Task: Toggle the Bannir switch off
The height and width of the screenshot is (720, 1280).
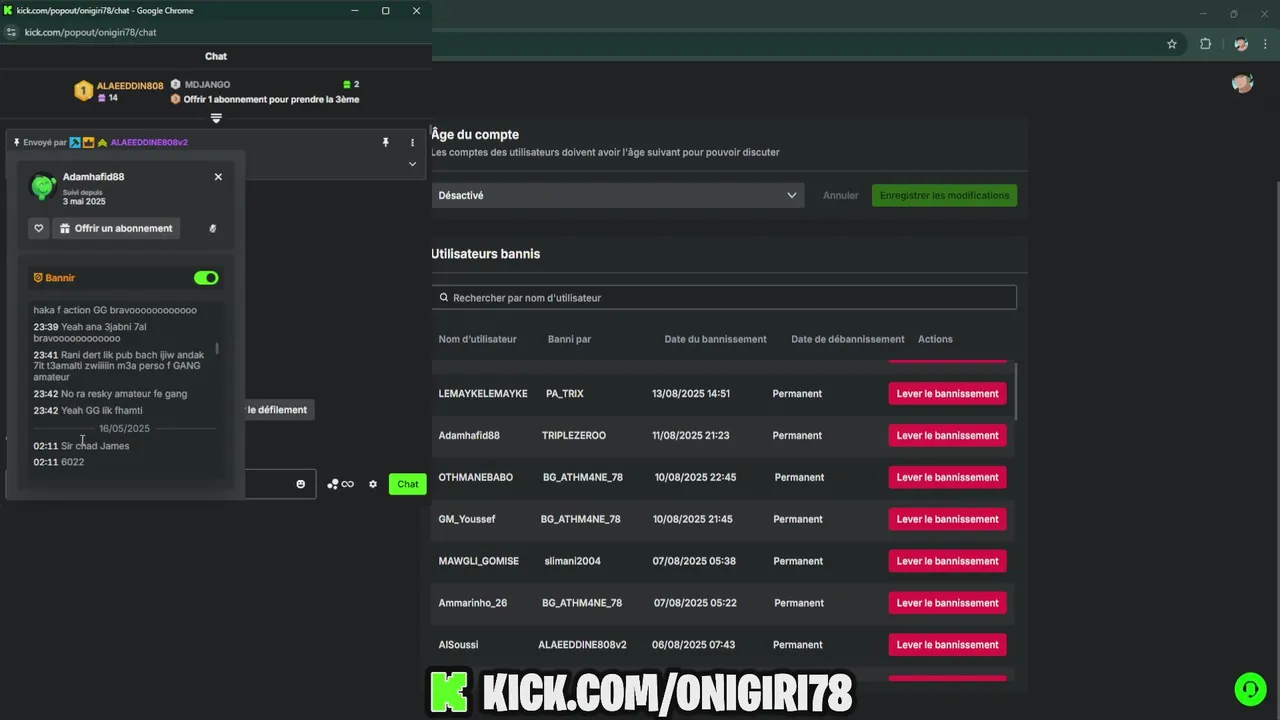Action: click(x=206, y=278)
